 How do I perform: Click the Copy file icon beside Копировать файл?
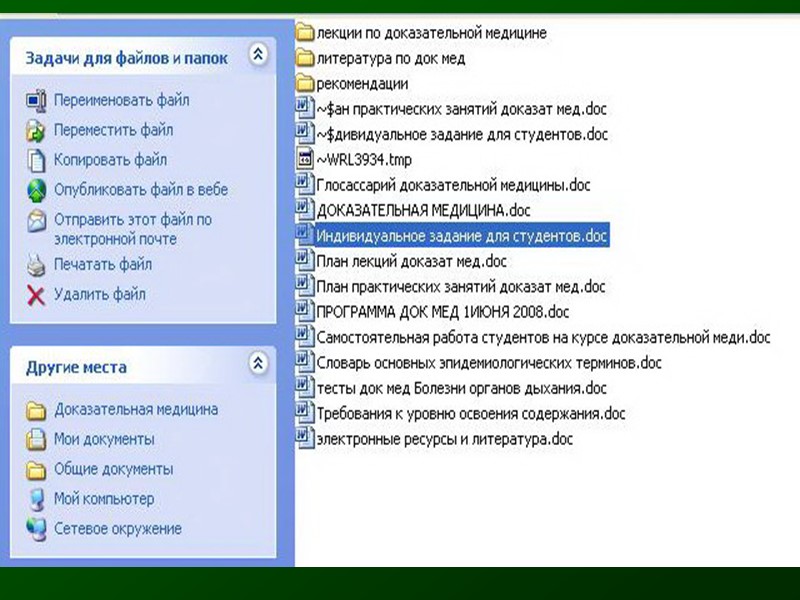pos(36,160)
